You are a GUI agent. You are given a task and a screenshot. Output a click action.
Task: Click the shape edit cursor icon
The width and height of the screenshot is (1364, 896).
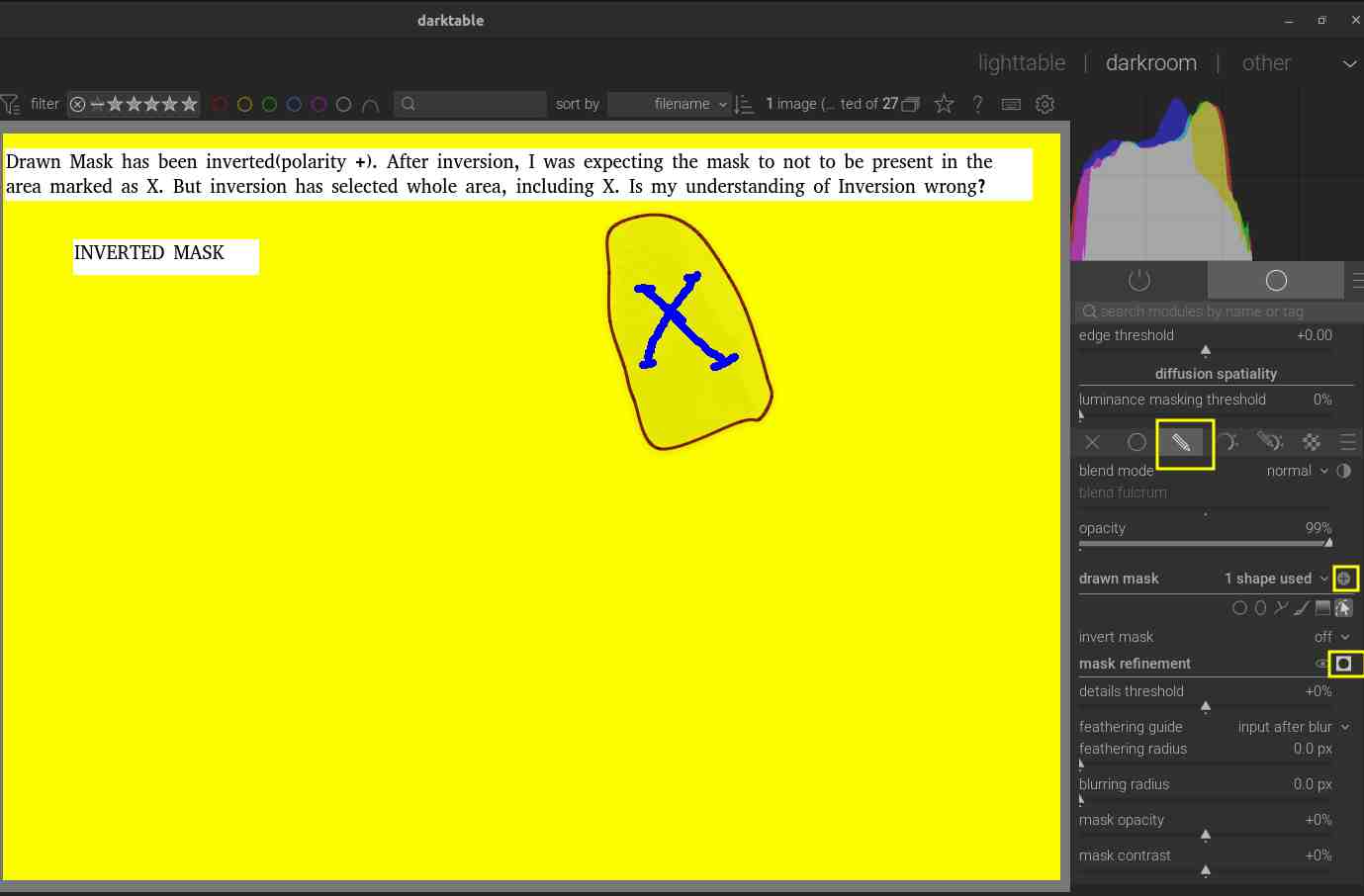click(x=1343, y=608)
